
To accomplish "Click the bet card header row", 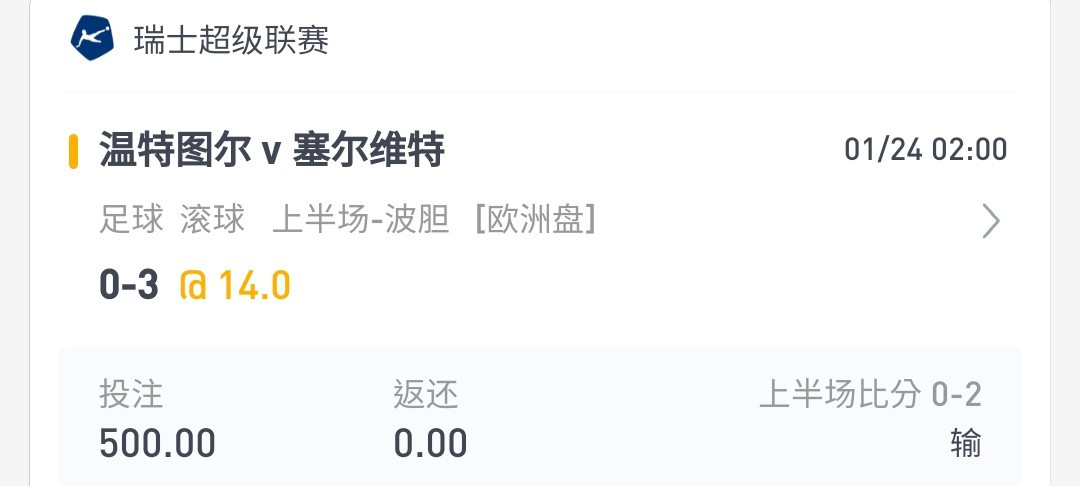I will click(540, 40).
